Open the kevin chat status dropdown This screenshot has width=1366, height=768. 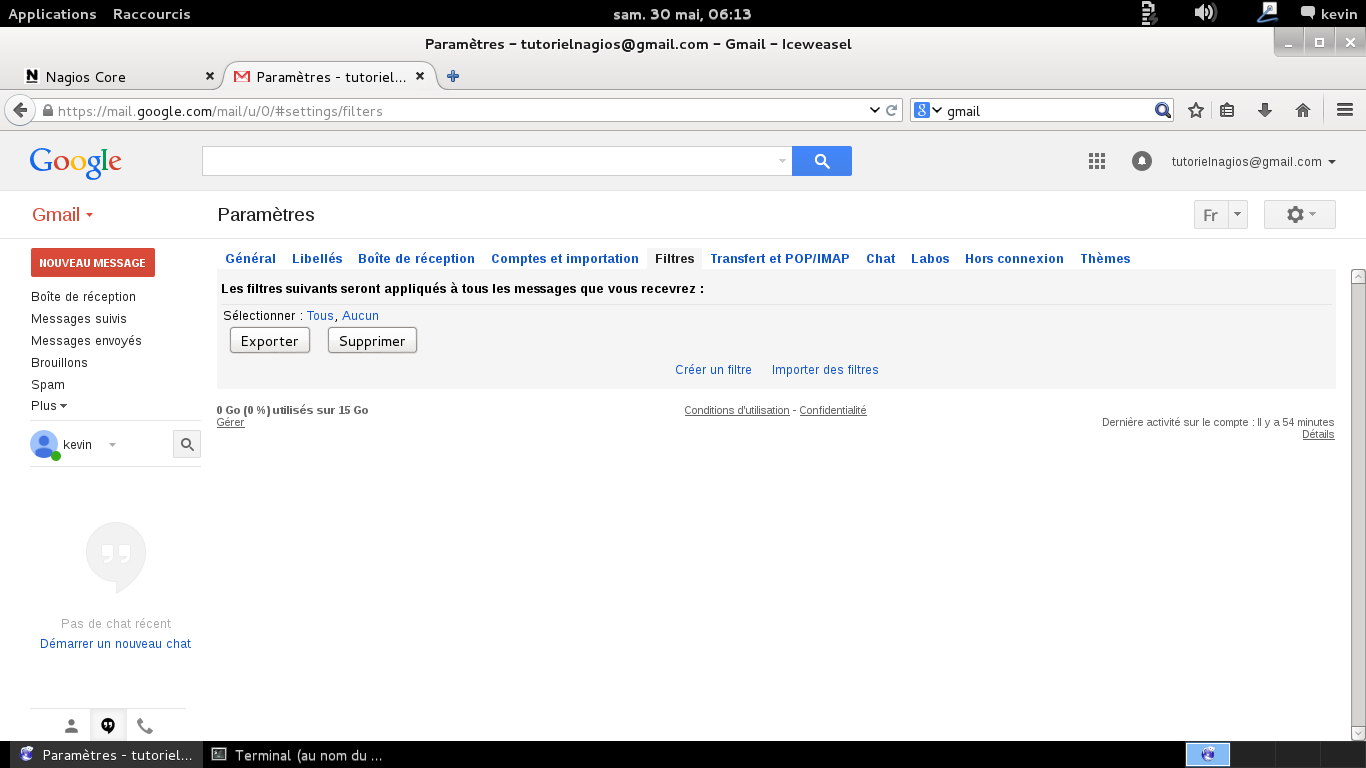(112, 445)
